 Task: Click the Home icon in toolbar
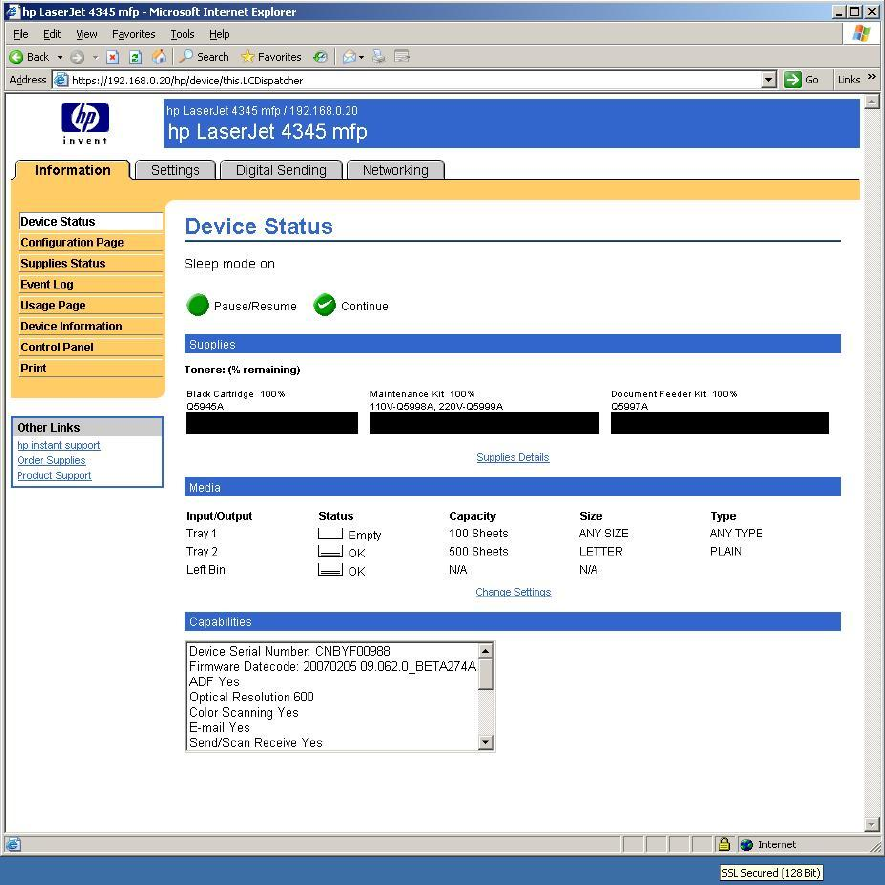(159, 56)
